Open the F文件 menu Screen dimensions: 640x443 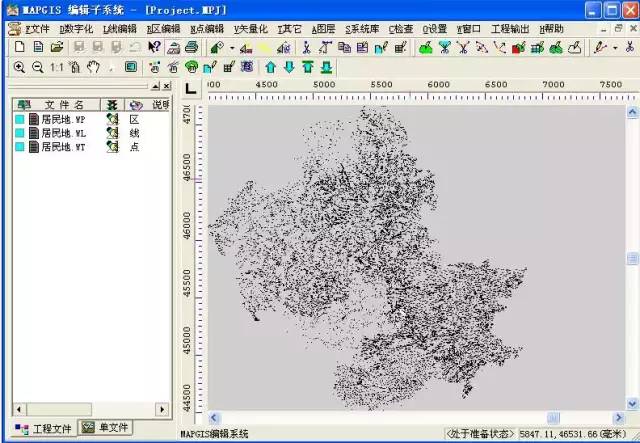(x=37, y=29)
